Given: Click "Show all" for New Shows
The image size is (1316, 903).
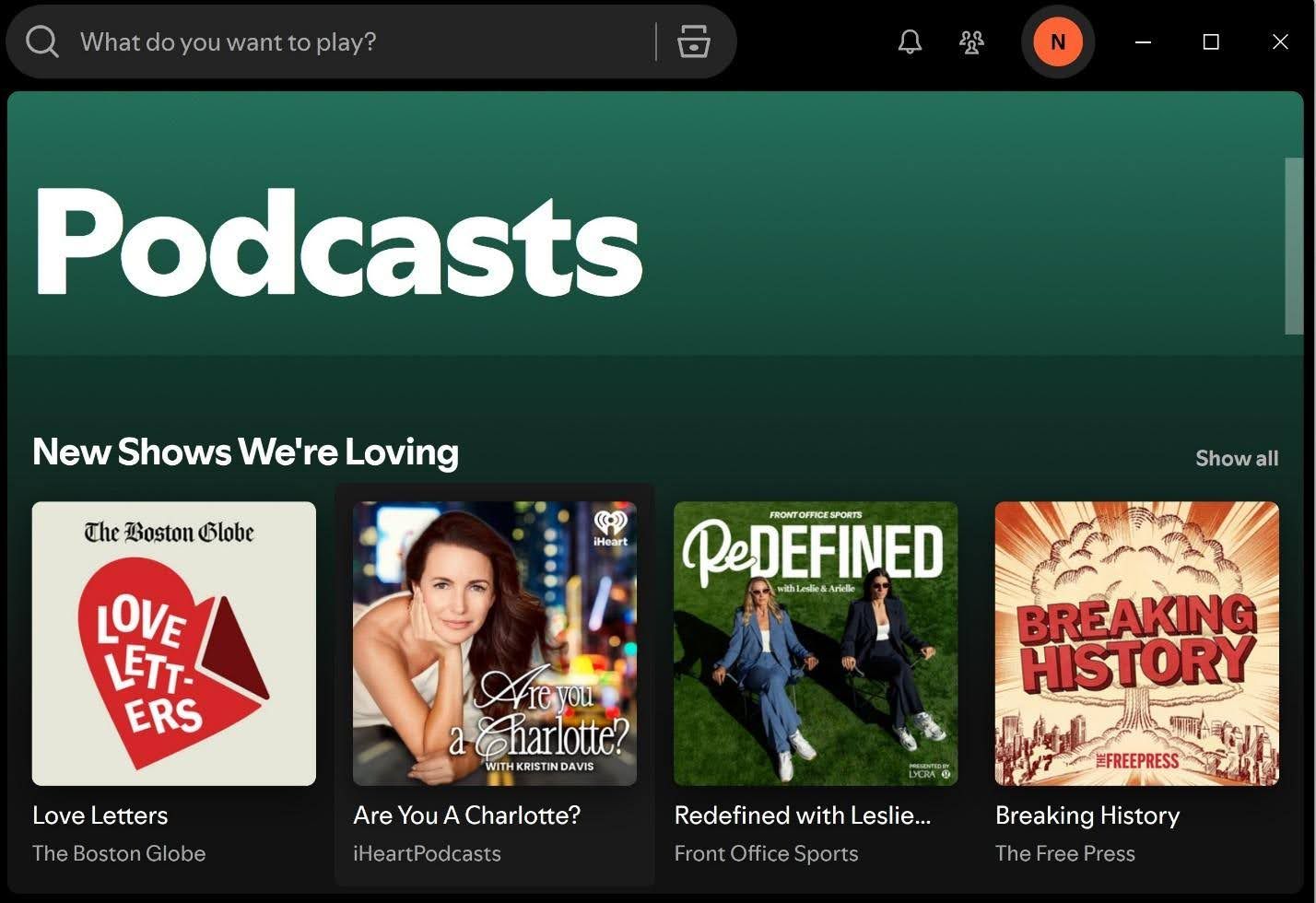Looking at the screenshot, I should pos(1236,458).
